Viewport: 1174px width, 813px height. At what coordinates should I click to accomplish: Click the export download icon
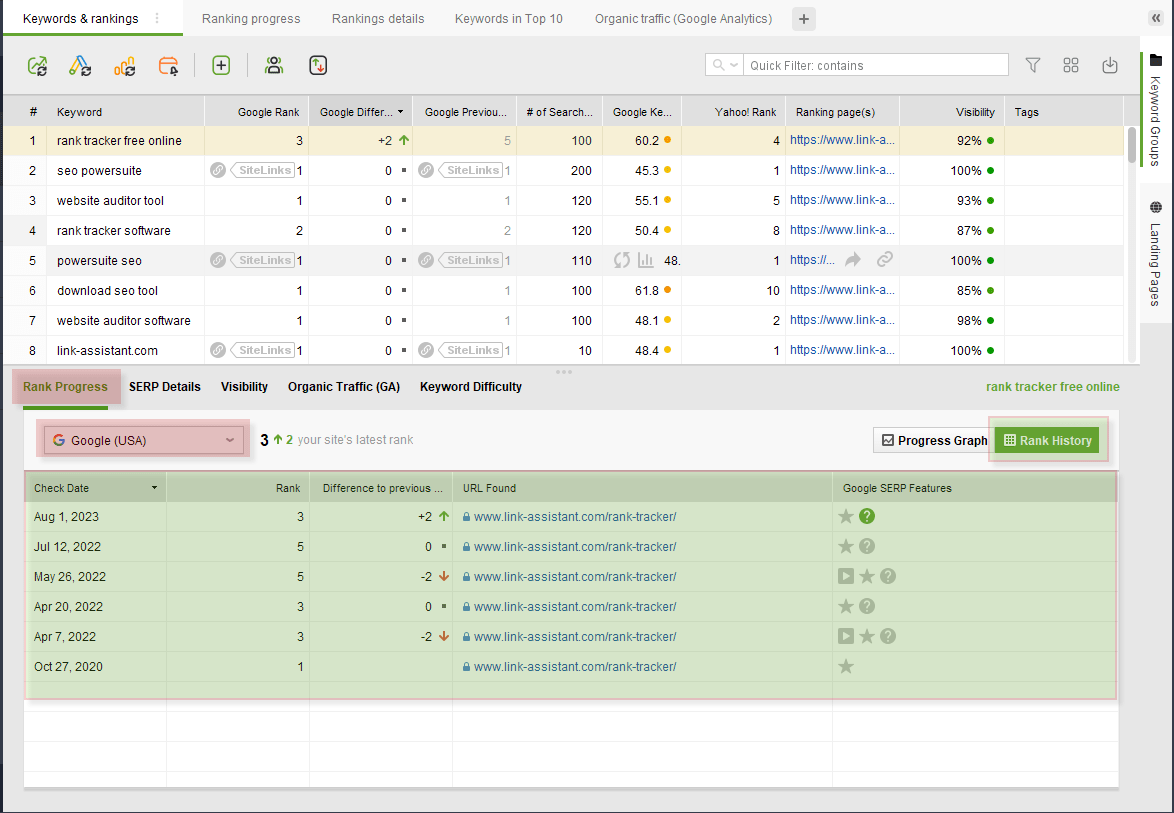(1110, 66)
